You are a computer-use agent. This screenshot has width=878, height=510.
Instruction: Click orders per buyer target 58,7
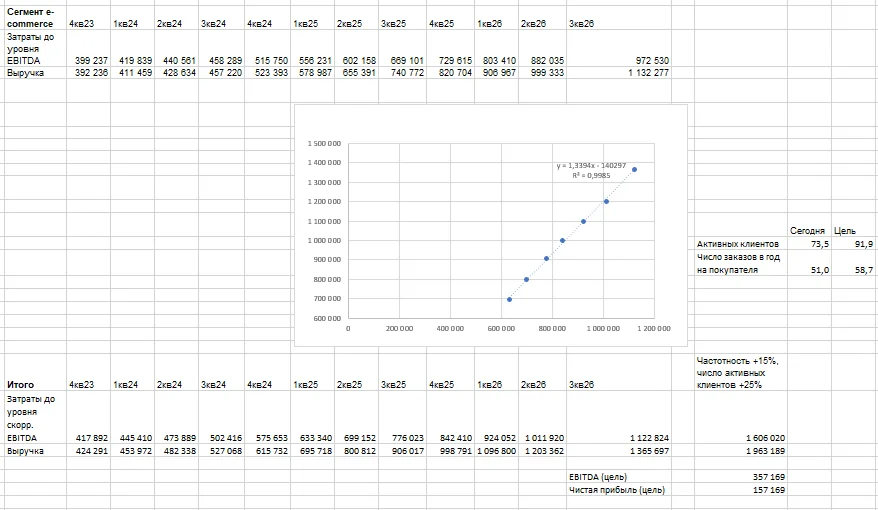click(x=853, y=264)
